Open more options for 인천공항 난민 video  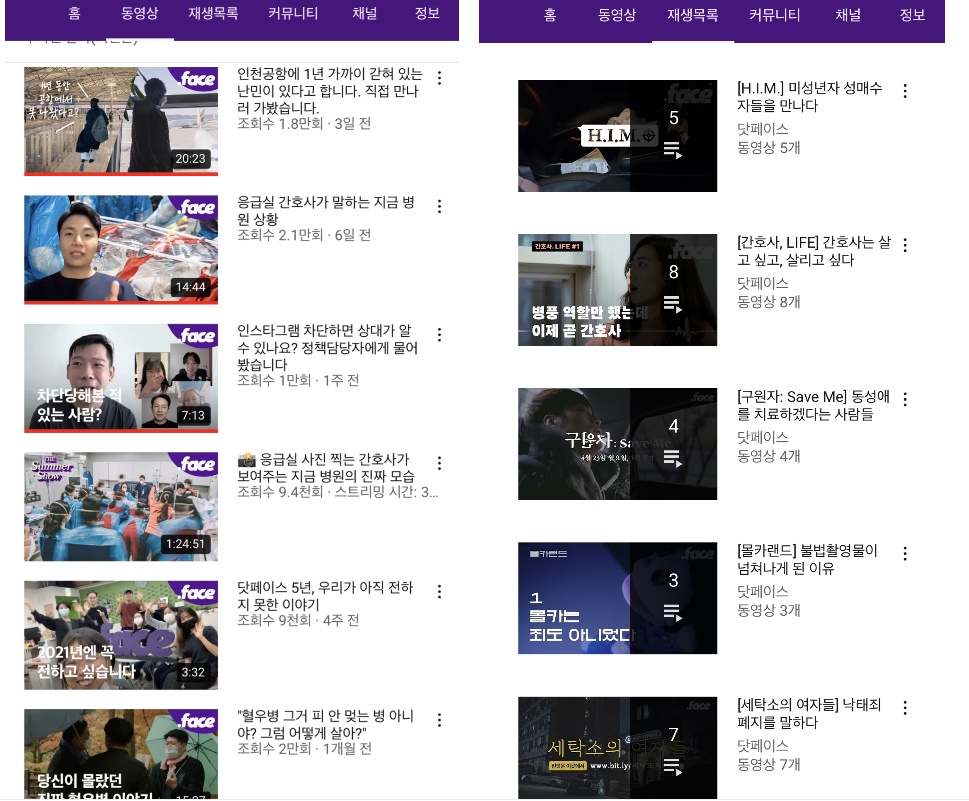click(439, 78)
